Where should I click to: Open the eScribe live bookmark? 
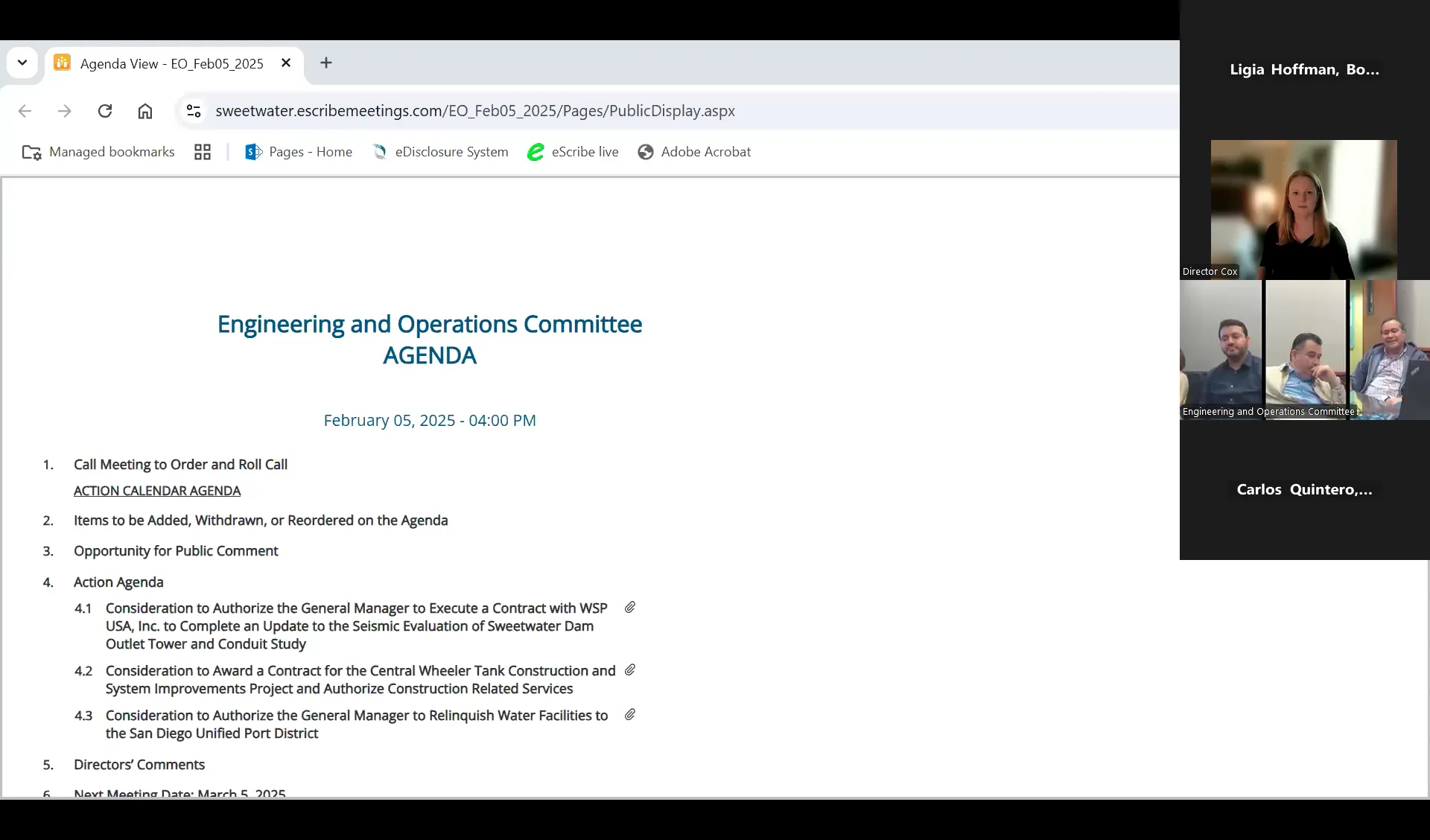tap(573, 151)
